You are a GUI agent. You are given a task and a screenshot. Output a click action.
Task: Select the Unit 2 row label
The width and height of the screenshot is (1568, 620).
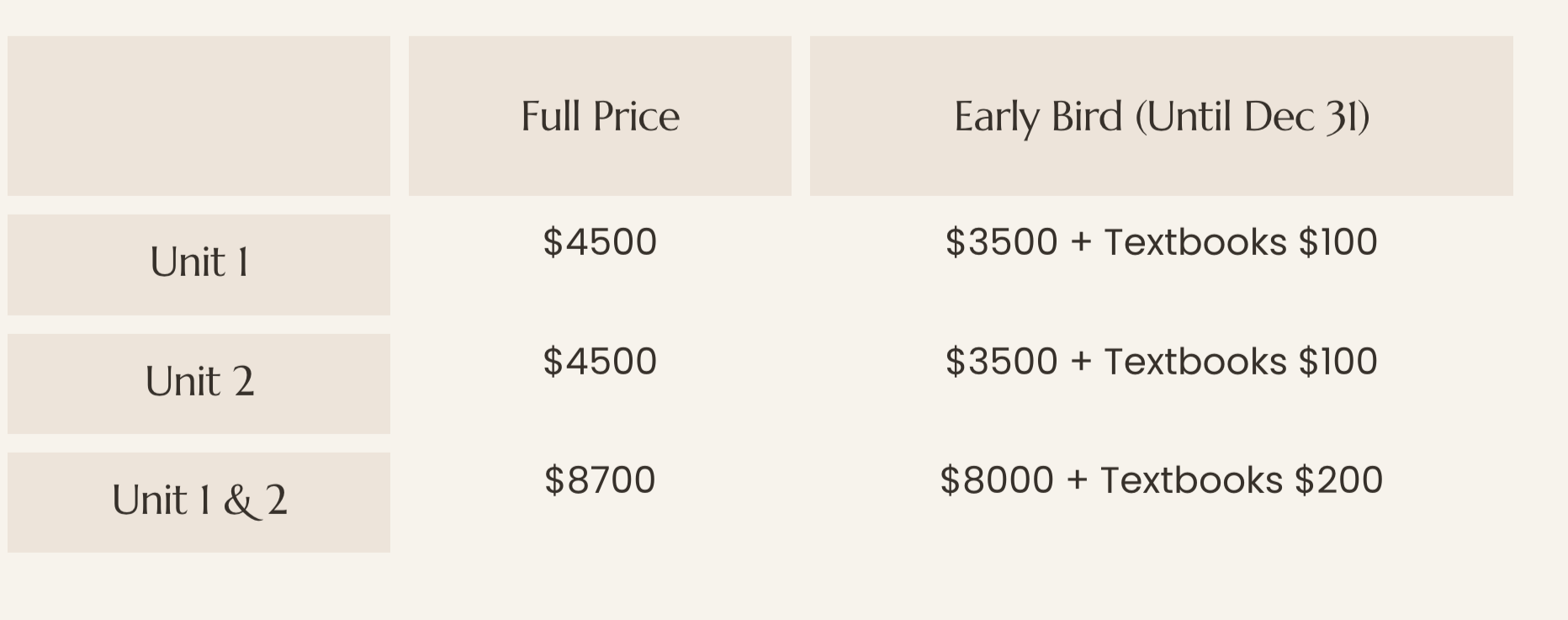pos(199,382)
